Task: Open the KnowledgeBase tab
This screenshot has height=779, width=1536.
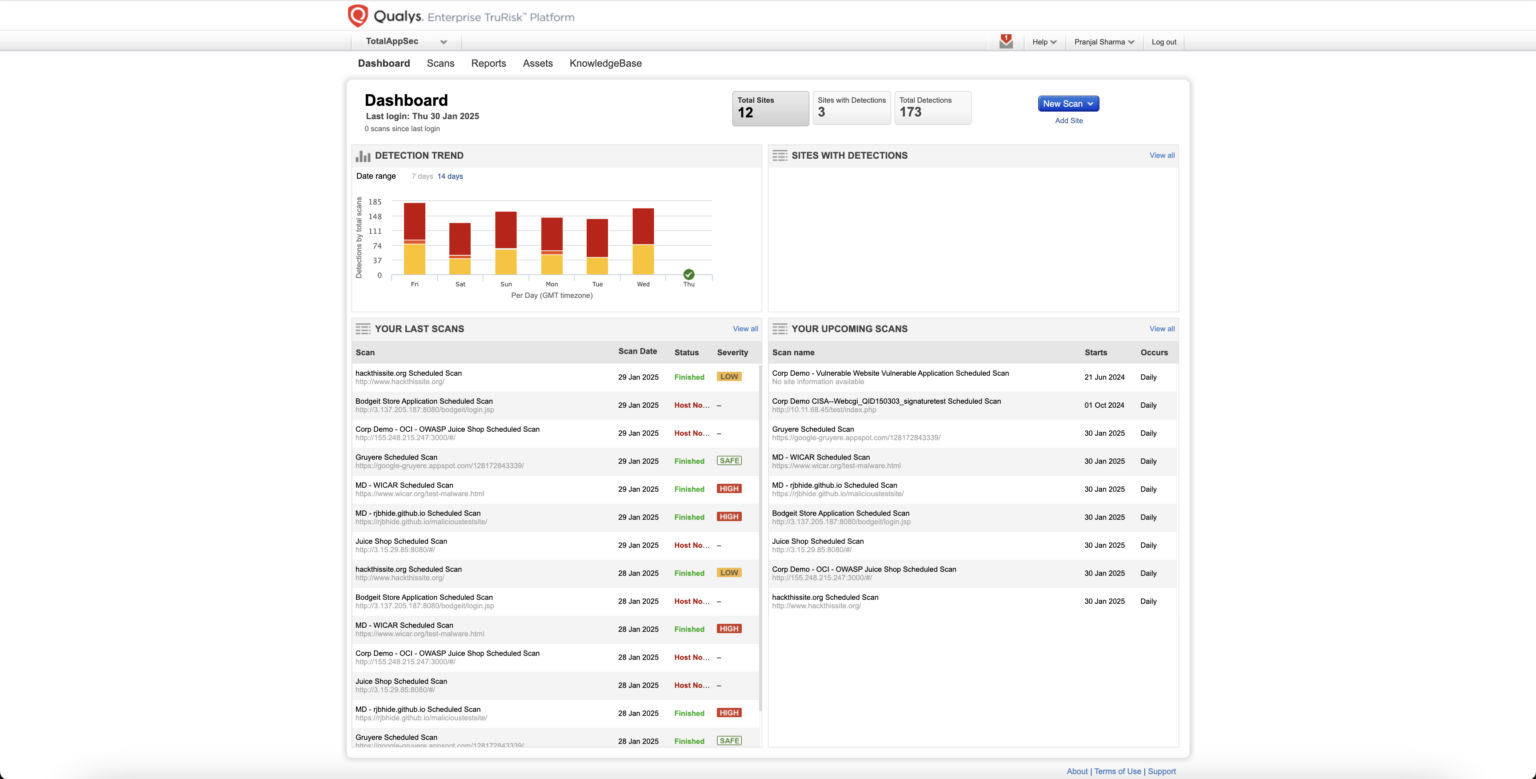Action: click(x=606, y=63)
